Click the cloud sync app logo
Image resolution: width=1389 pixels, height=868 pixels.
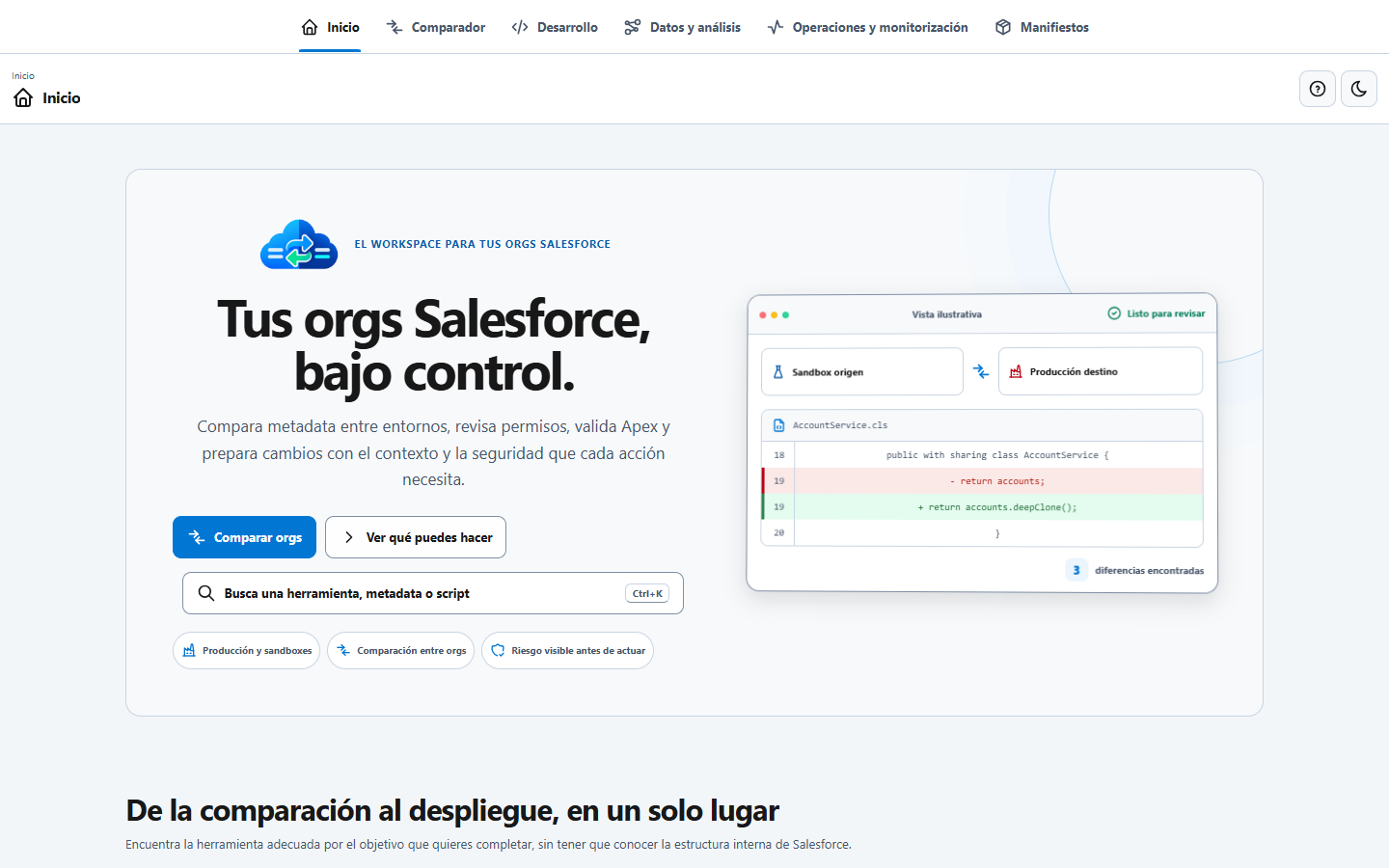(x=299, y=244)
